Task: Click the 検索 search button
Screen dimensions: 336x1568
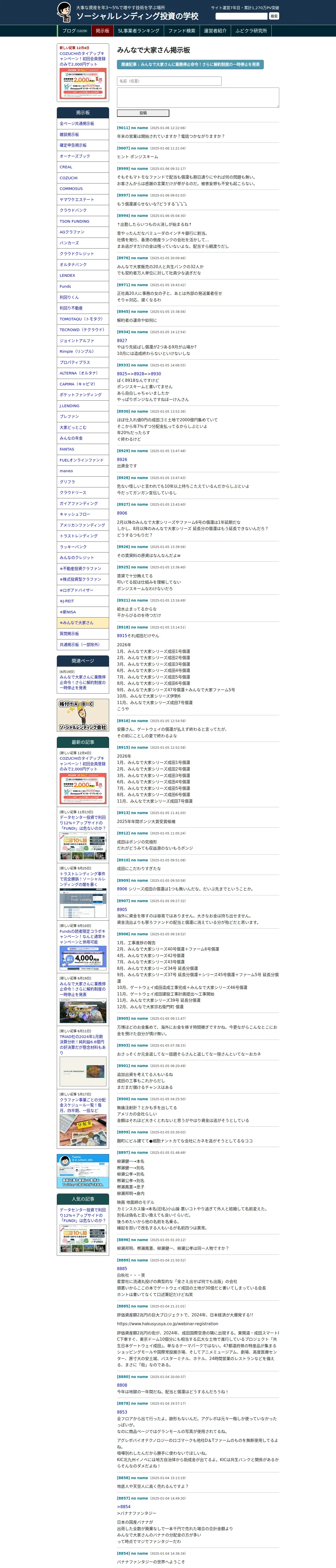Action: pyautogui.click(x=274, y=16)
